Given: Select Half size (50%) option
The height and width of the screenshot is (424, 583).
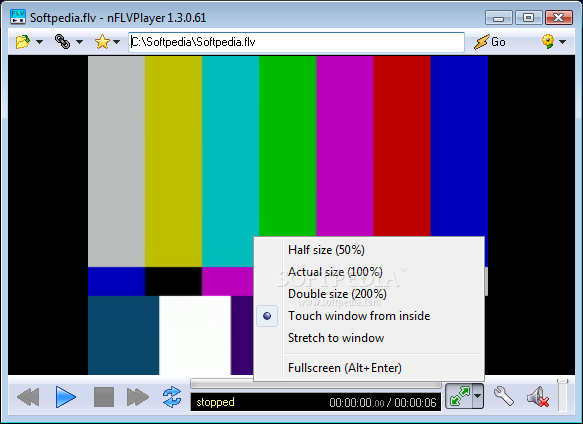Looking at the screenshot, I should pyautogui.click(x=369, y=250).
